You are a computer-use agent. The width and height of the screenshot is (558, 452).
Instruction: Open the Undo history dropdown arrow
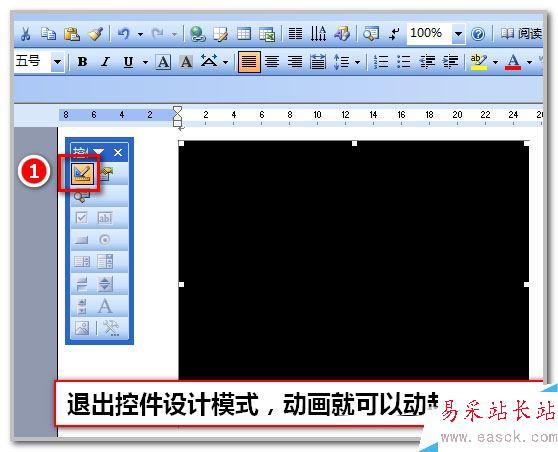tap(141, 35)
